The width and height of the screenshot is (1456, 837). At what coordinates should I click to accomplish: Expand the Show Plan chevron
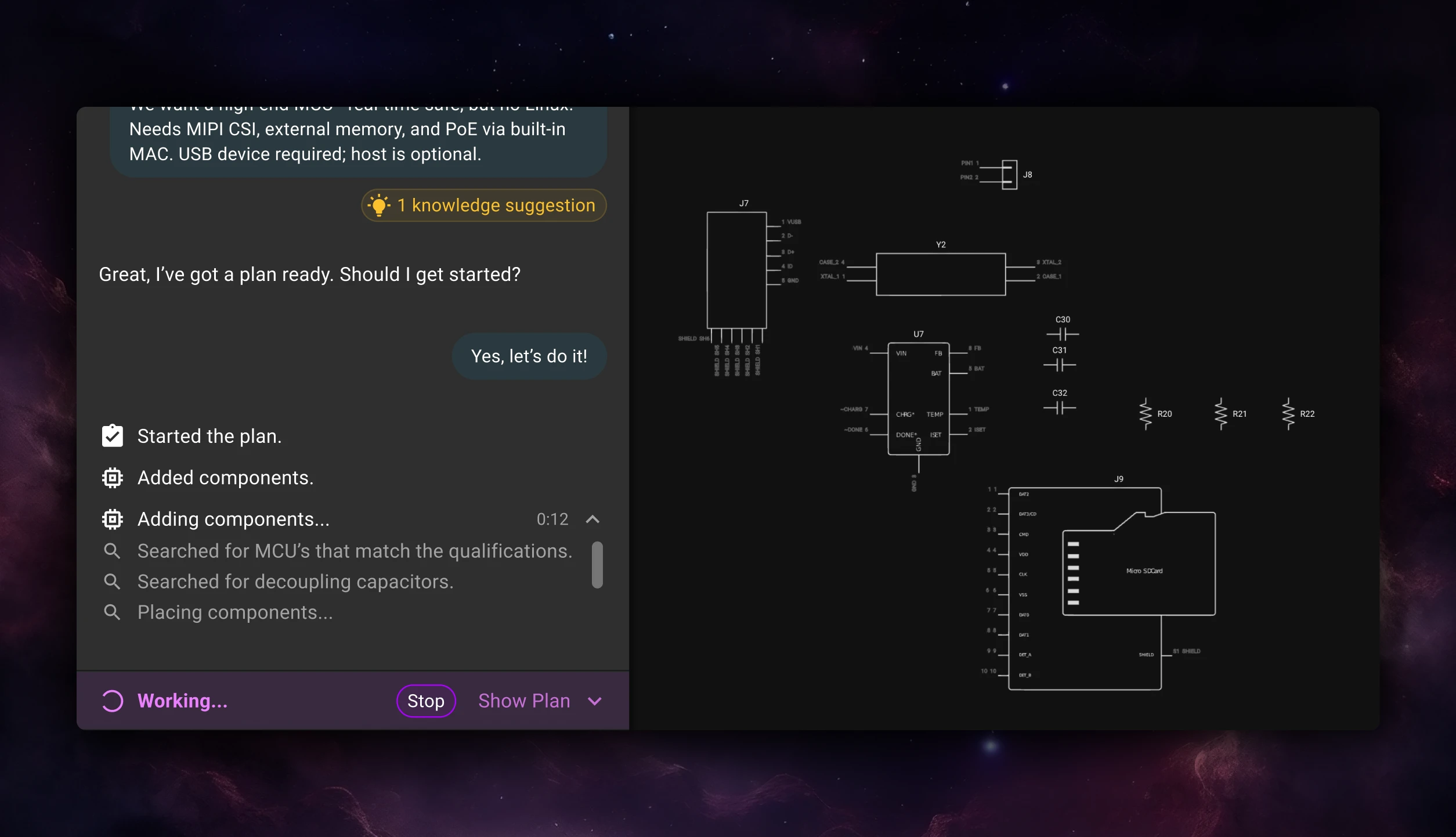coord(595,701)
